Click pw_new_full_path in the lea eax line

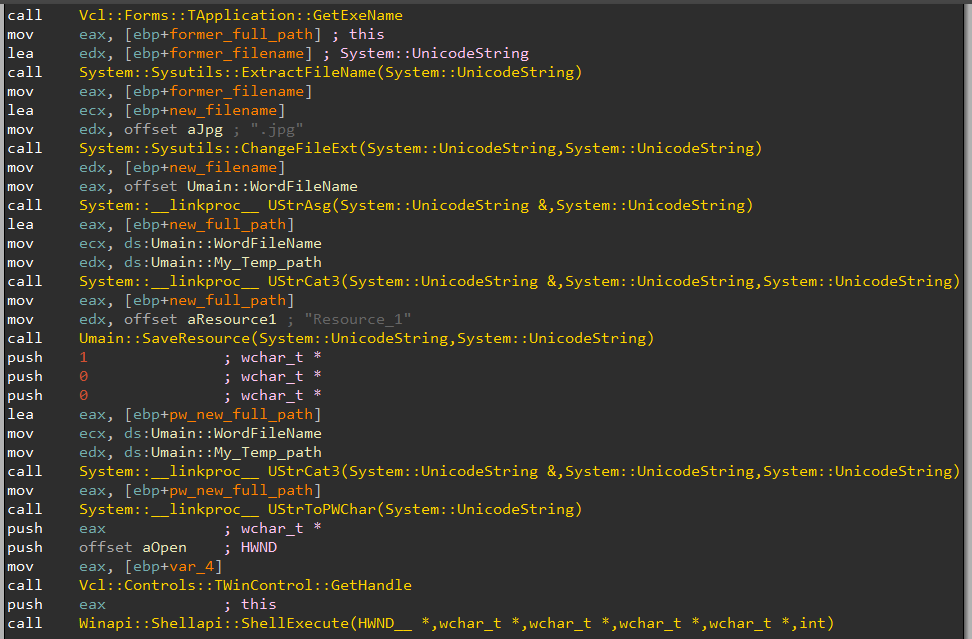pyautogui.click(x=241, y=414)
